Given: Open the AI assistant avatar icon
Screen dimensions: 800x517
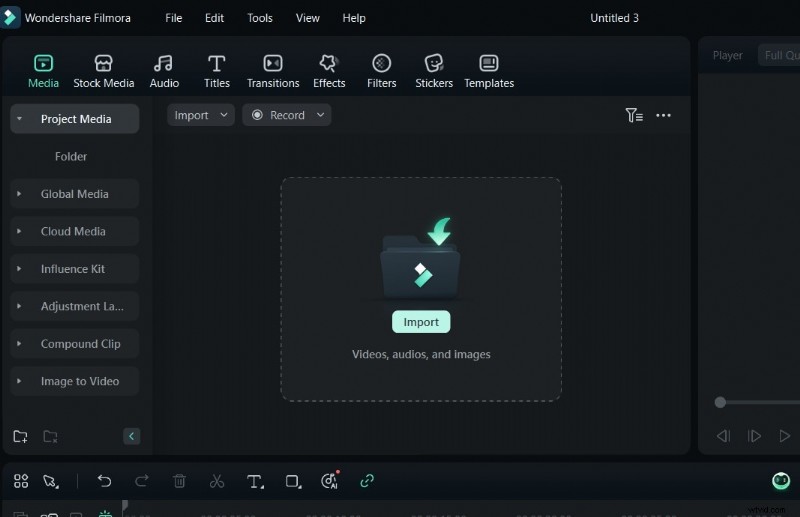Looking at the screenshot, I should tap(781, 481).
